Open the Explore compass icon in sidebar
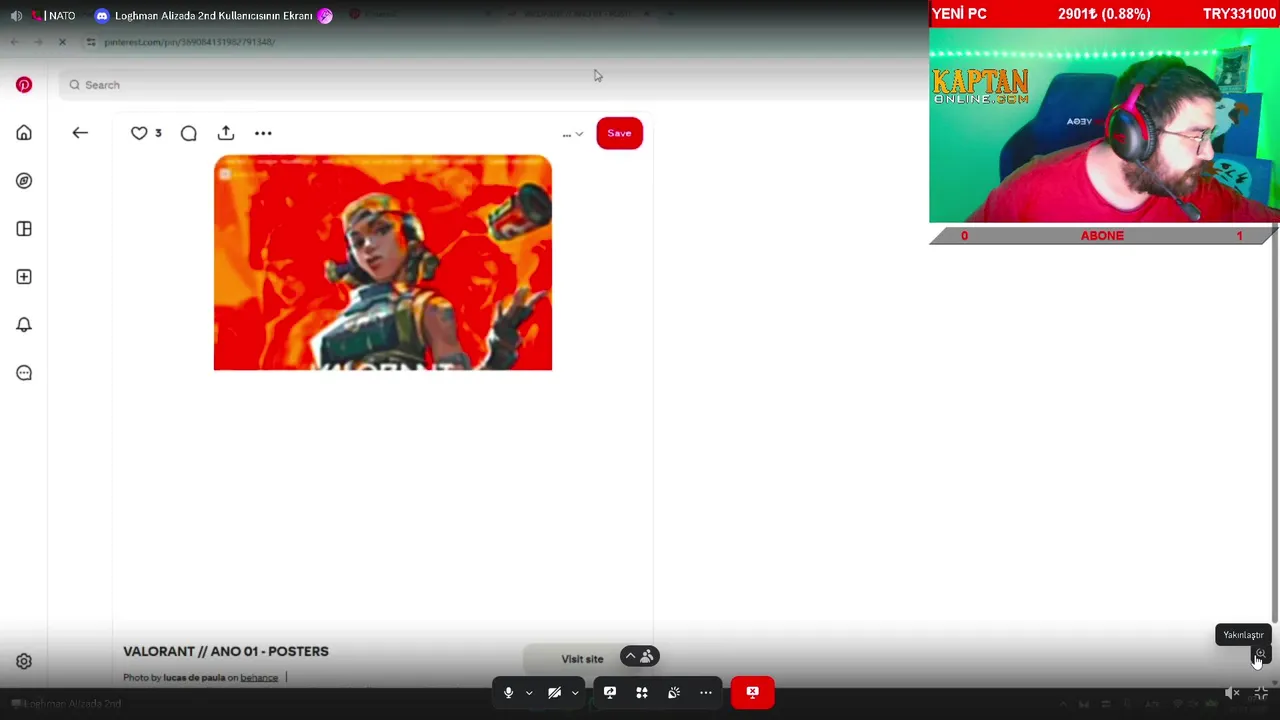1280x720 pixels. (24, 181)
